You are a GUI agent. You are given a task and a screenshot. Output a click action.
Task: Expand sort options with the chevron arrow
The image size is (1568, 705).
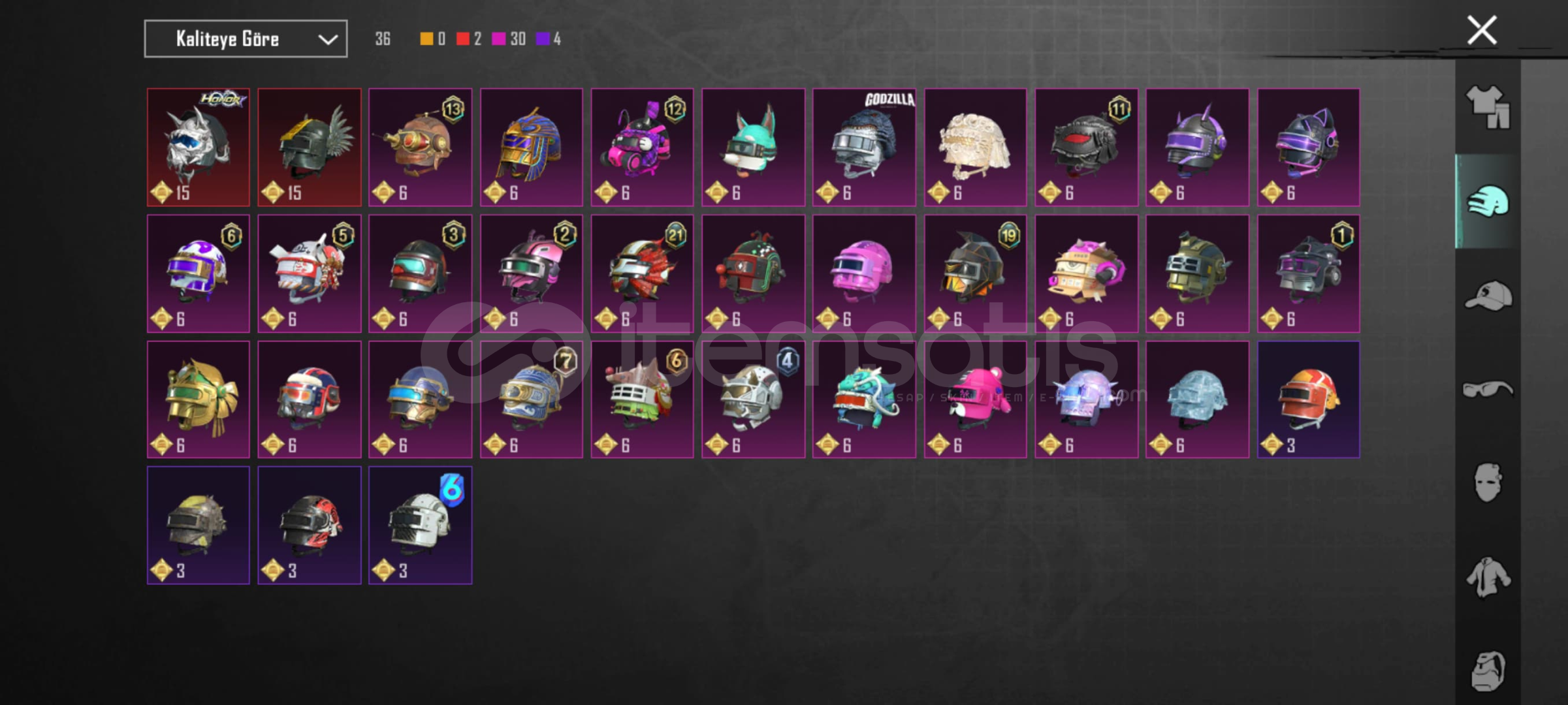click(327, 40)
